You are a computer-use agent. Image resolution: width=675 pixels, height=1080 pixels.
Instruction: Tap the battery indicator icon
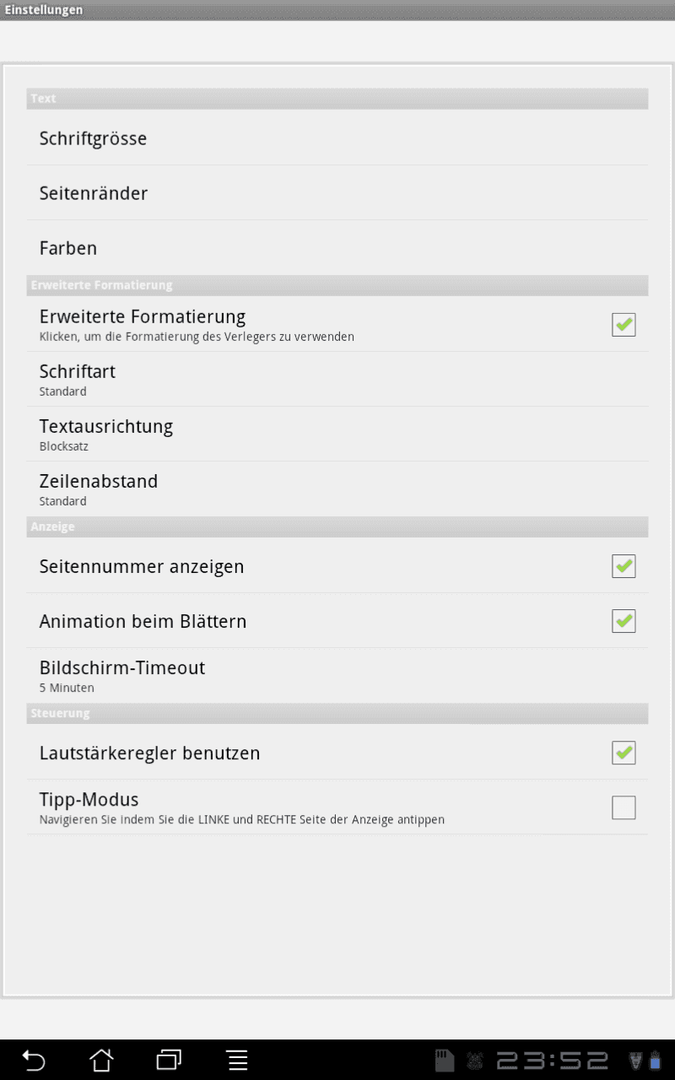(655, 1061)
